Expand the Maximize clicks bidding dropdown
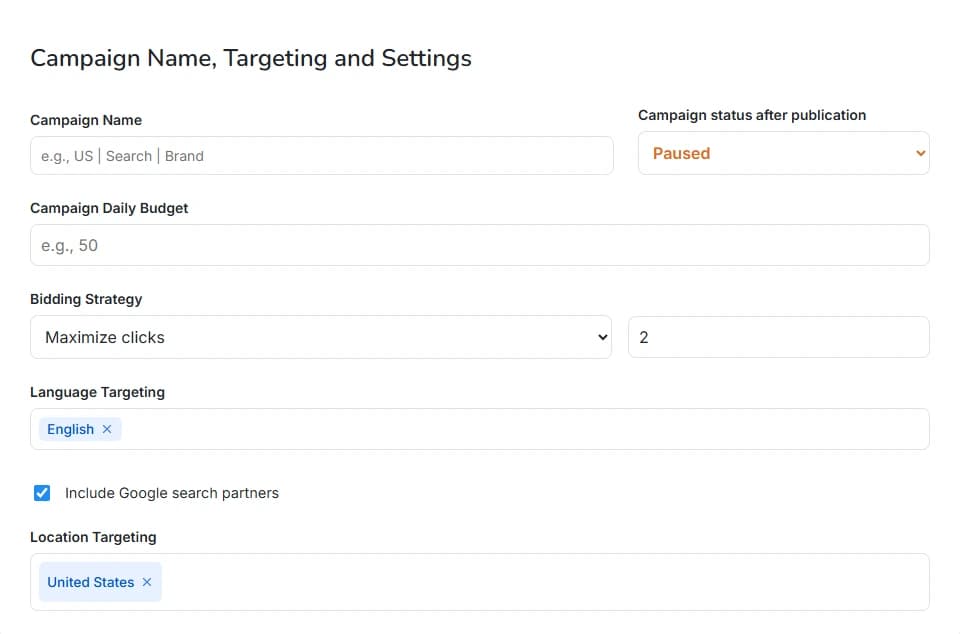The width and height of the screenshot is (960, 634). coord(320,337)
